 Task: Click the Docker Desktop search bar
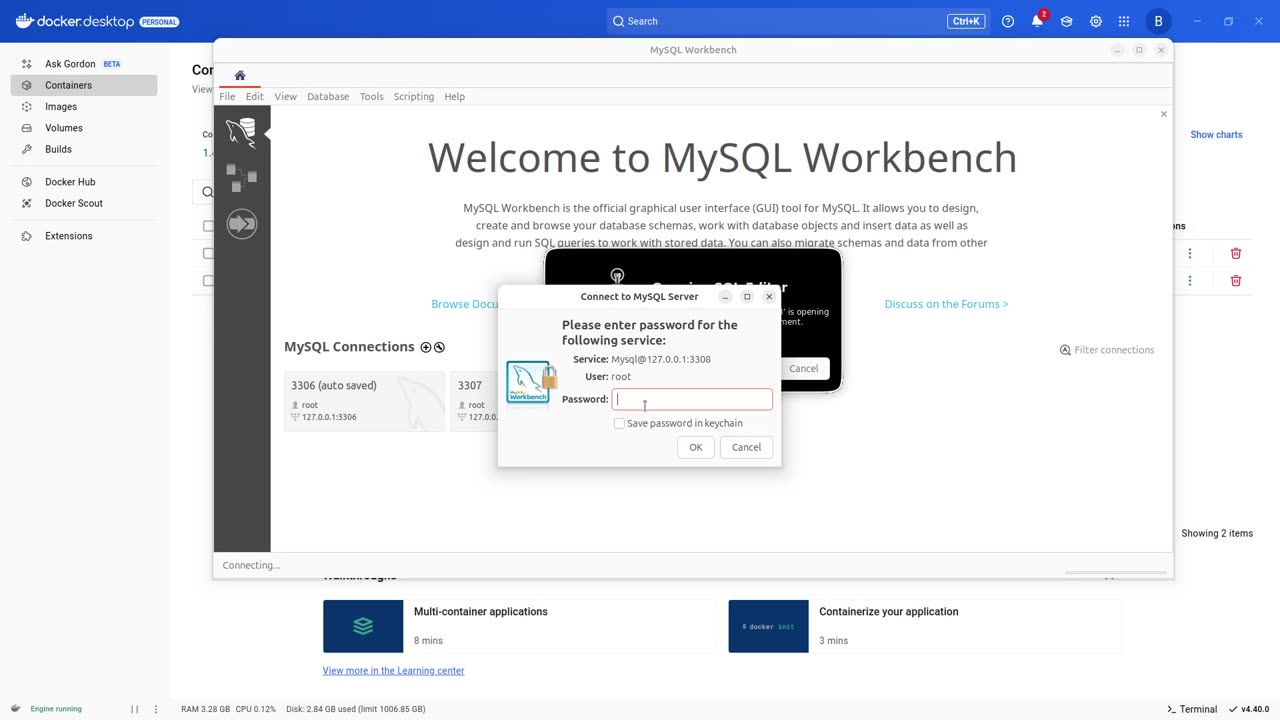coord(797,21)
